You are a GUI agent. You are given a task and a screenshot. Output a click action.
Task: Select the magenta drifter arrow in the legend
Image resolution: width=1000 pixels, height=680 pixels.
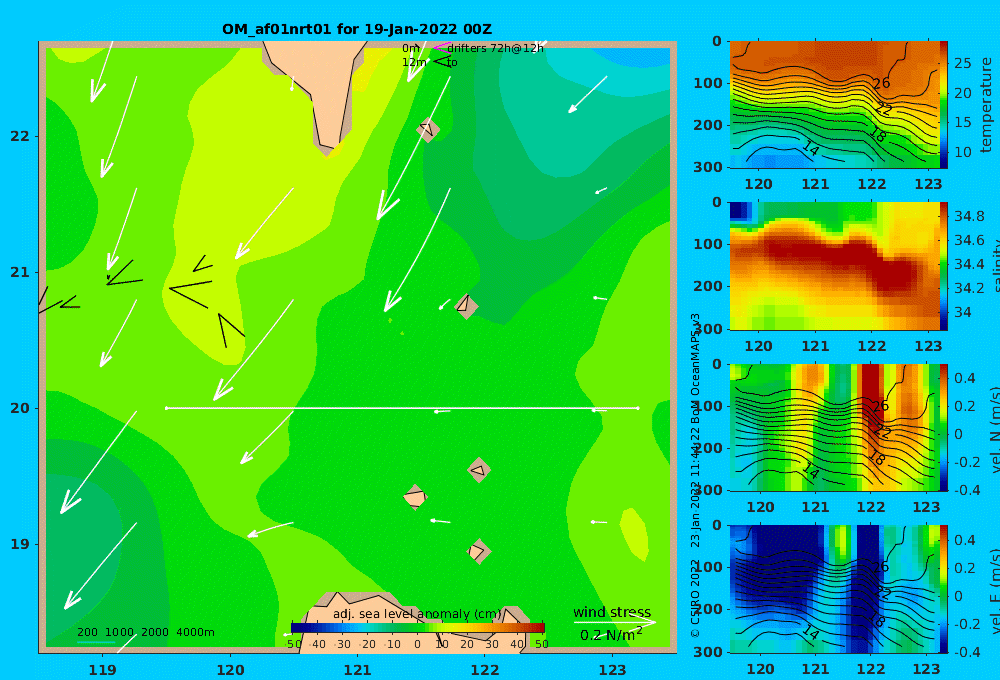441,47
